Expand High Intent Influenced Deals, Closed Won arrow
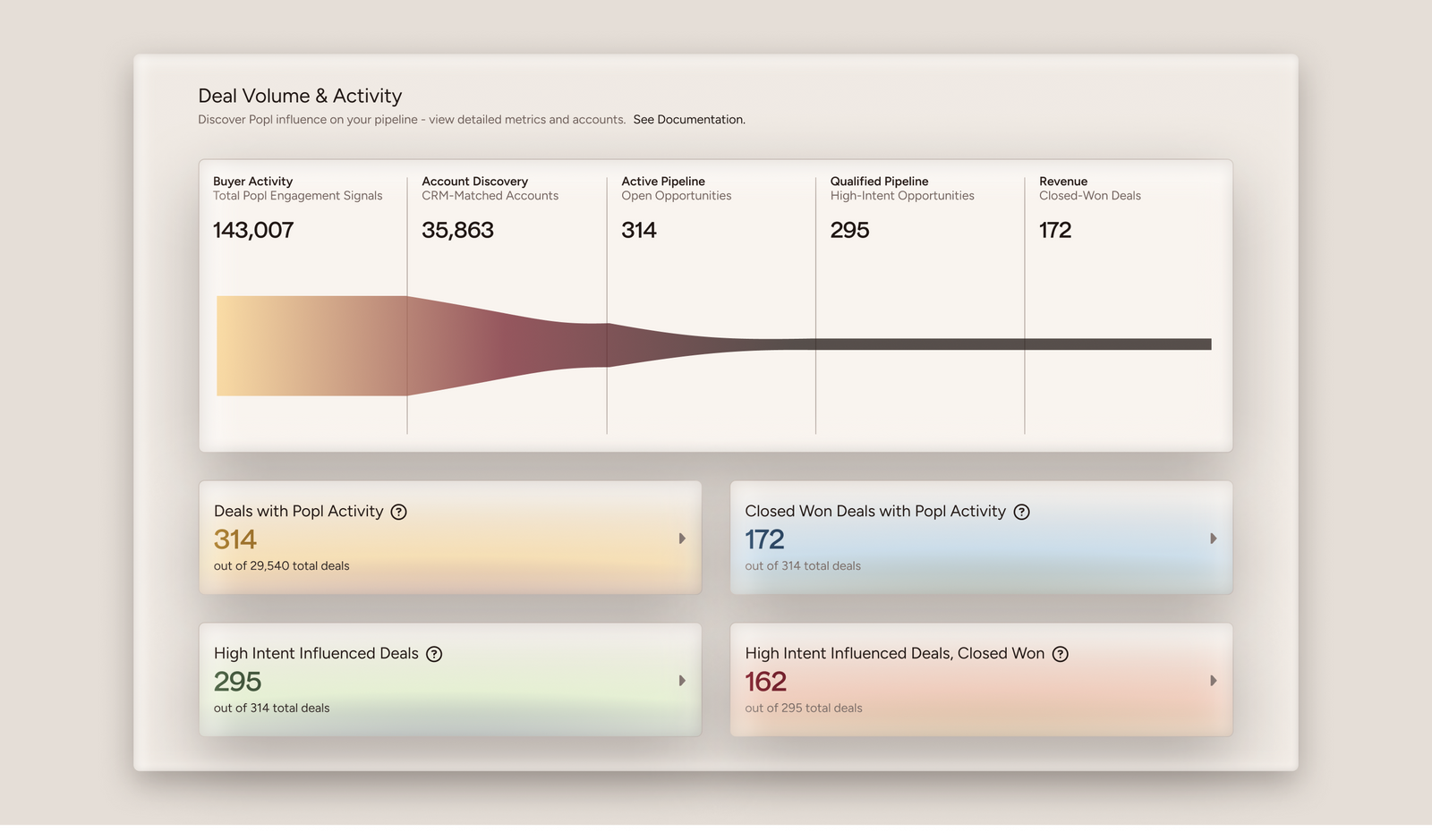Screen dimensions: 1432x840 click(1214, 681)
